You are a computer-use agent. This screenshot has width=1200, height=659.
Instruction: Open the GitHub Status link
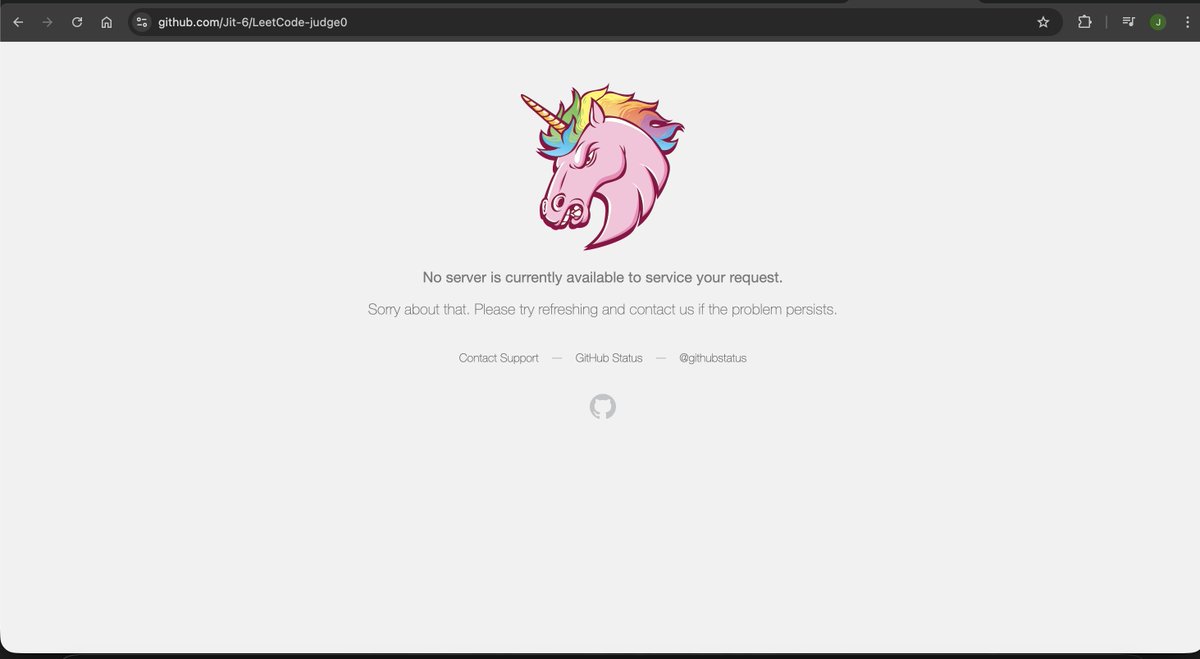(x=609, y=358)
